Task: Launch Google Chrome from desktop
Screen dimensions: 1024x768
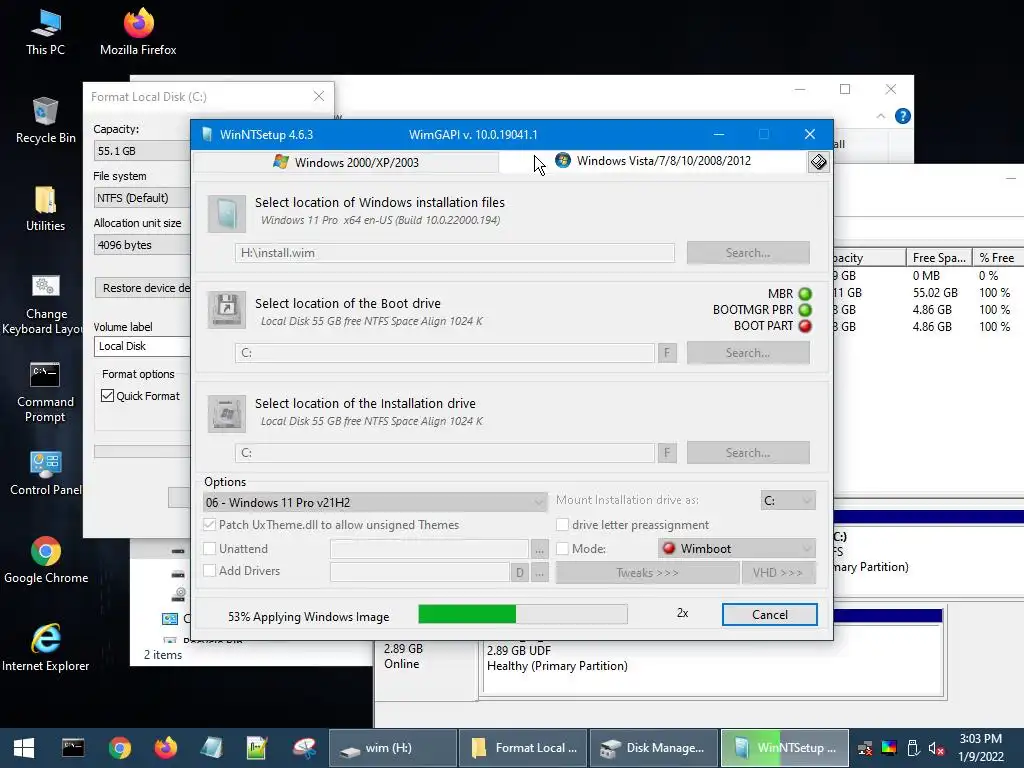Action: [x=45, y=560]
